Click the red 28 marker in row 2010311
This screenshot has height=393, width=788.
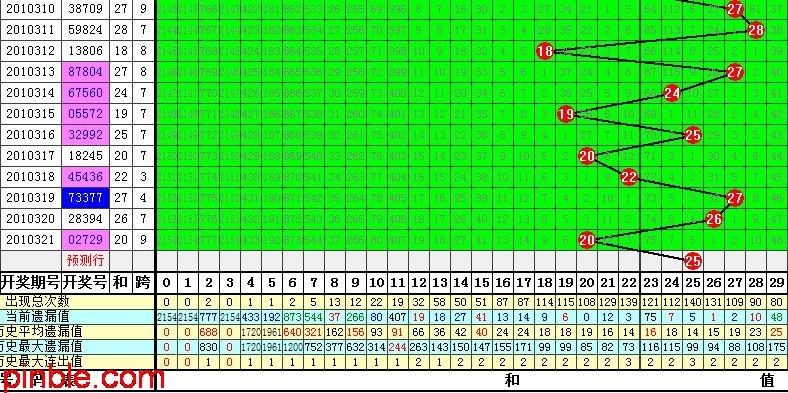[756, 30]
